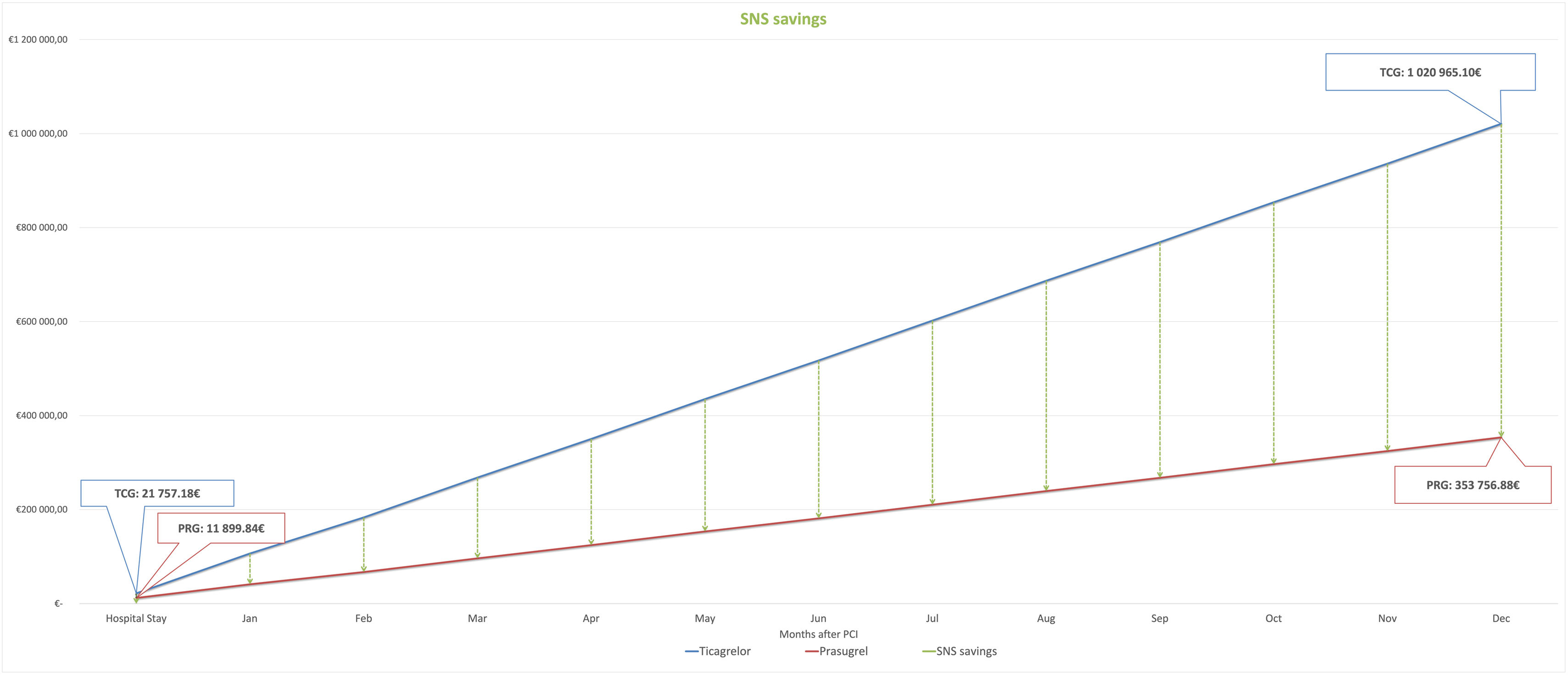Screen dimensions: 1568x675
Task: Click the '€1 200 000,00' y-axis label
Action: click(x=38, y=39)
